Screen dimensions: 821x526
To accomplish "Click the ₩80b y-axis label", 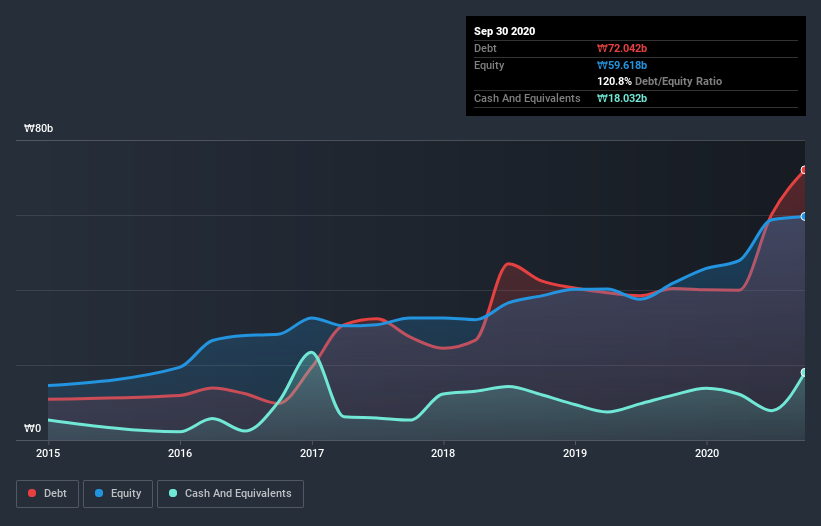I will click(39, 129).
